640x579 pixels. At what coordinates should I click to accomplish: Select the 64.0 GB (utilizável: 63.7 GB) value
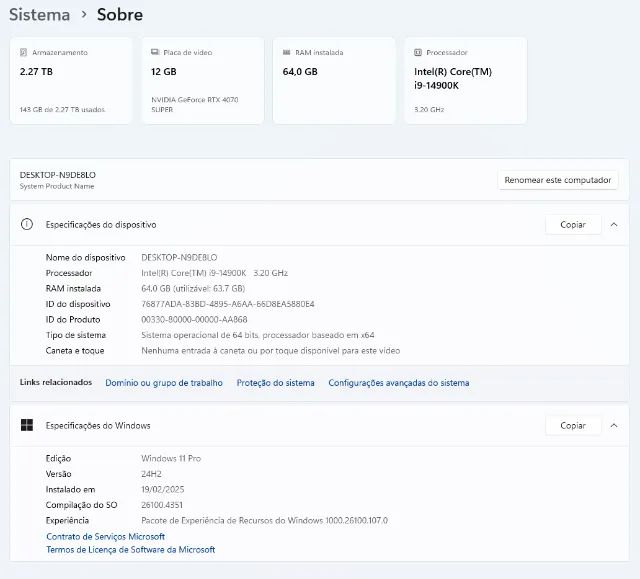(x=193, y=288)
